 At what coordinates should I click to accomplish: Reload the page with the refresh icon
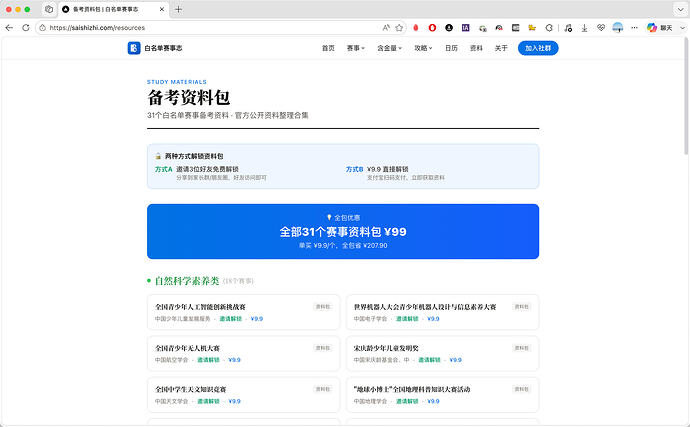[26, 28]
